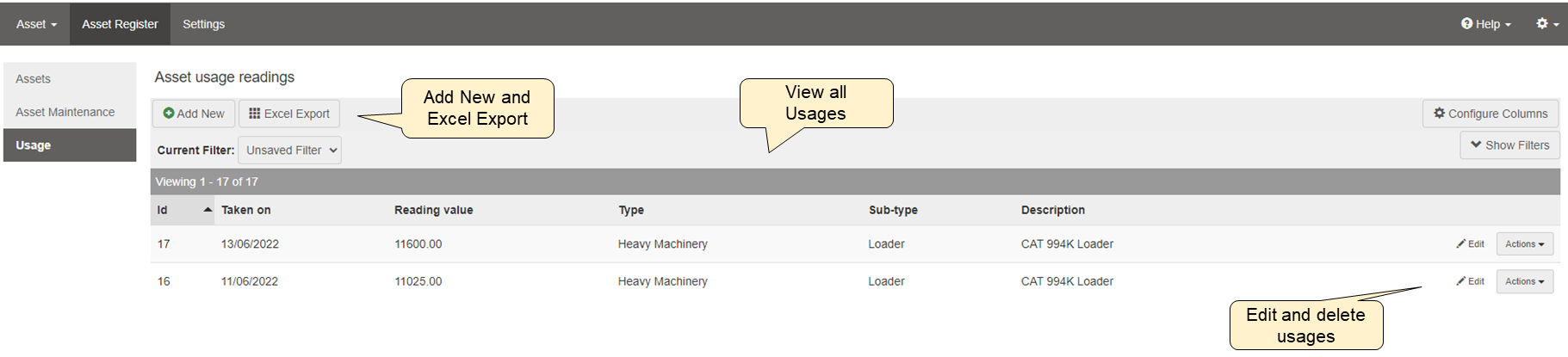1568x357 pixels.
Task: Expand the Actions dropdown for row 16
Action: [1524, 281]
